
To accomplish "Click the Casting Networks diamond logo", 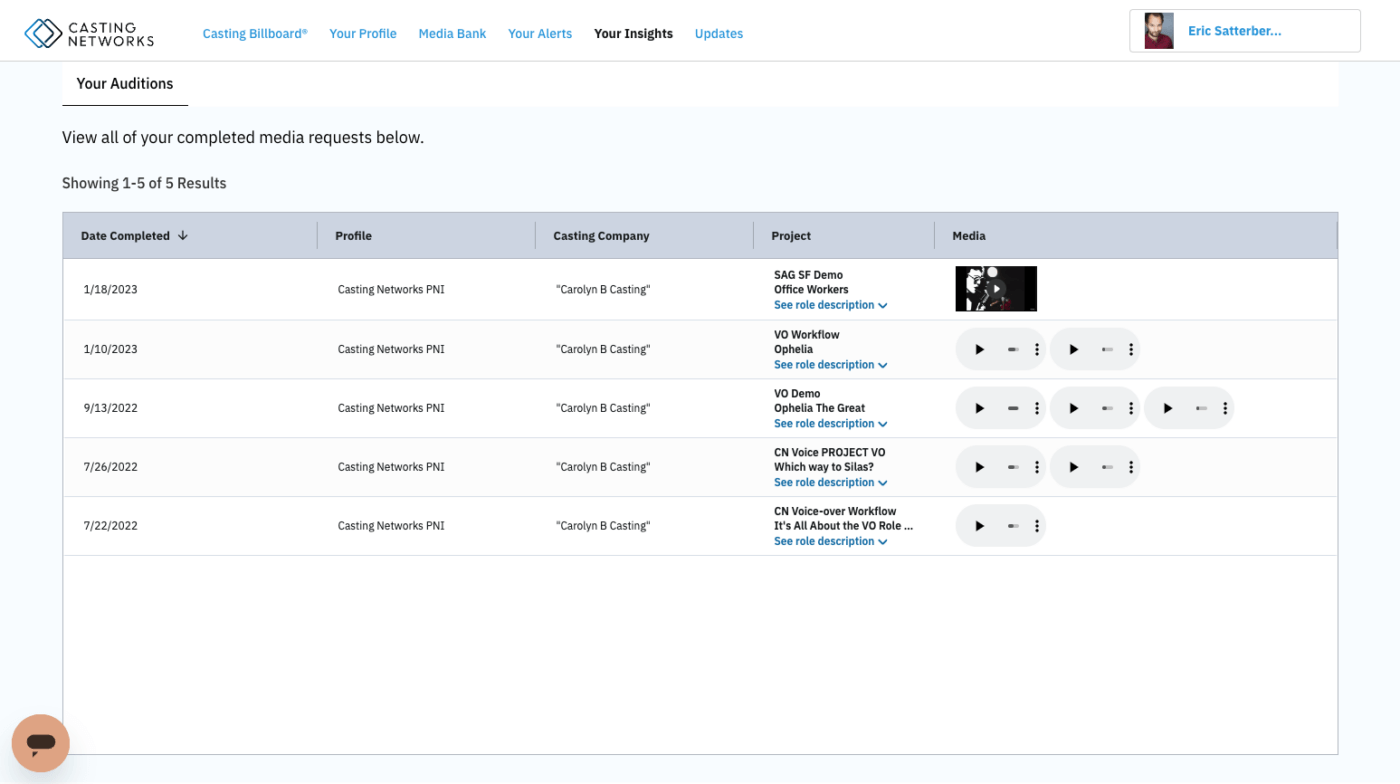I will pos(42,30).
